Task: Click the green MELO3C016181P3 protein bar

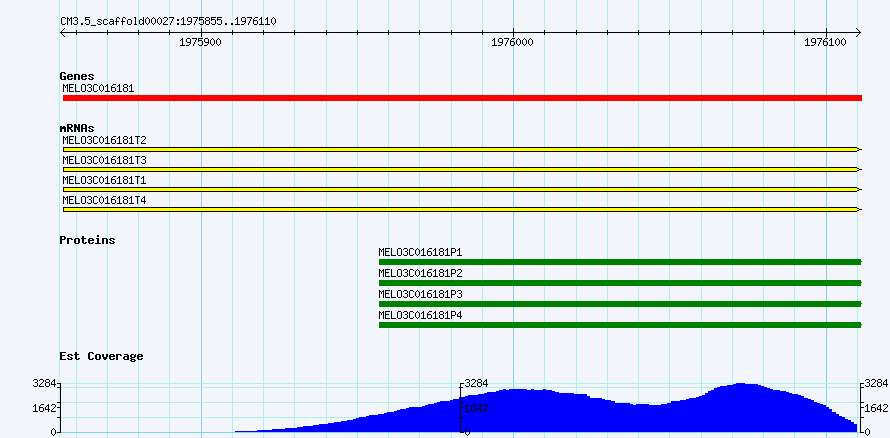Action: tap(620, 304)
